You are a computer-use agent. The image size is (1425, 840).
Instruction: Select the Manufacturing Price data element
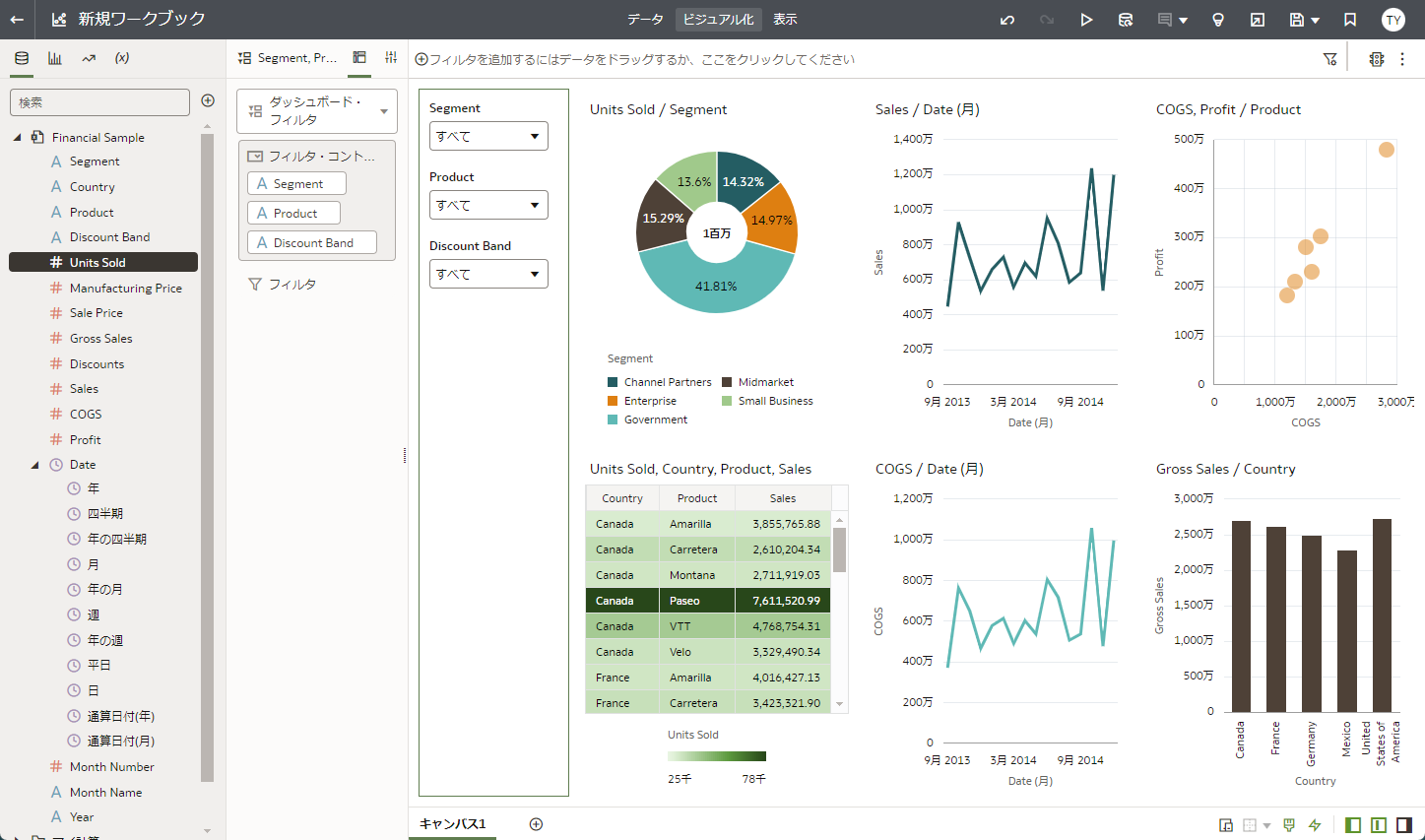[x=125, y=288]
